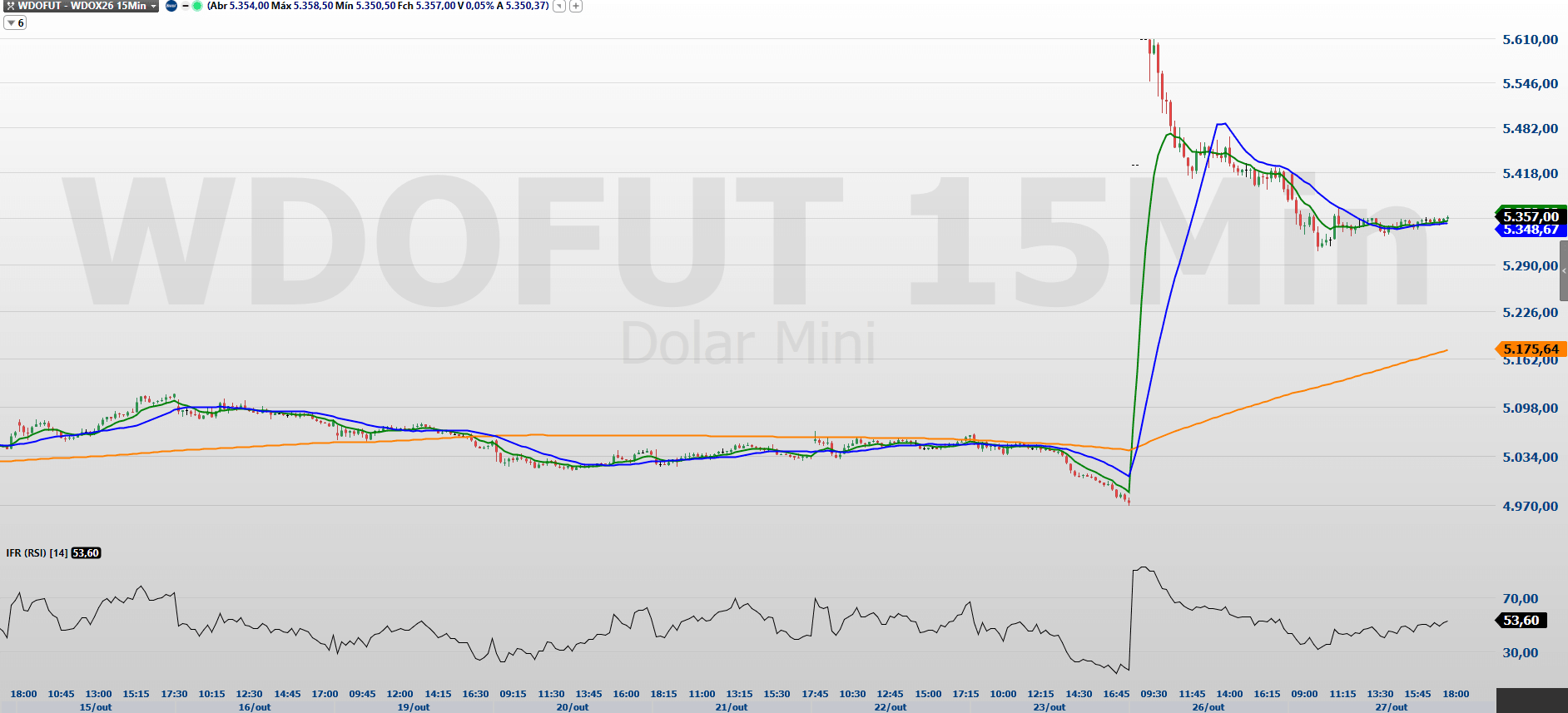
Task: Click the green connection status dot
Action: pos(197,6)
